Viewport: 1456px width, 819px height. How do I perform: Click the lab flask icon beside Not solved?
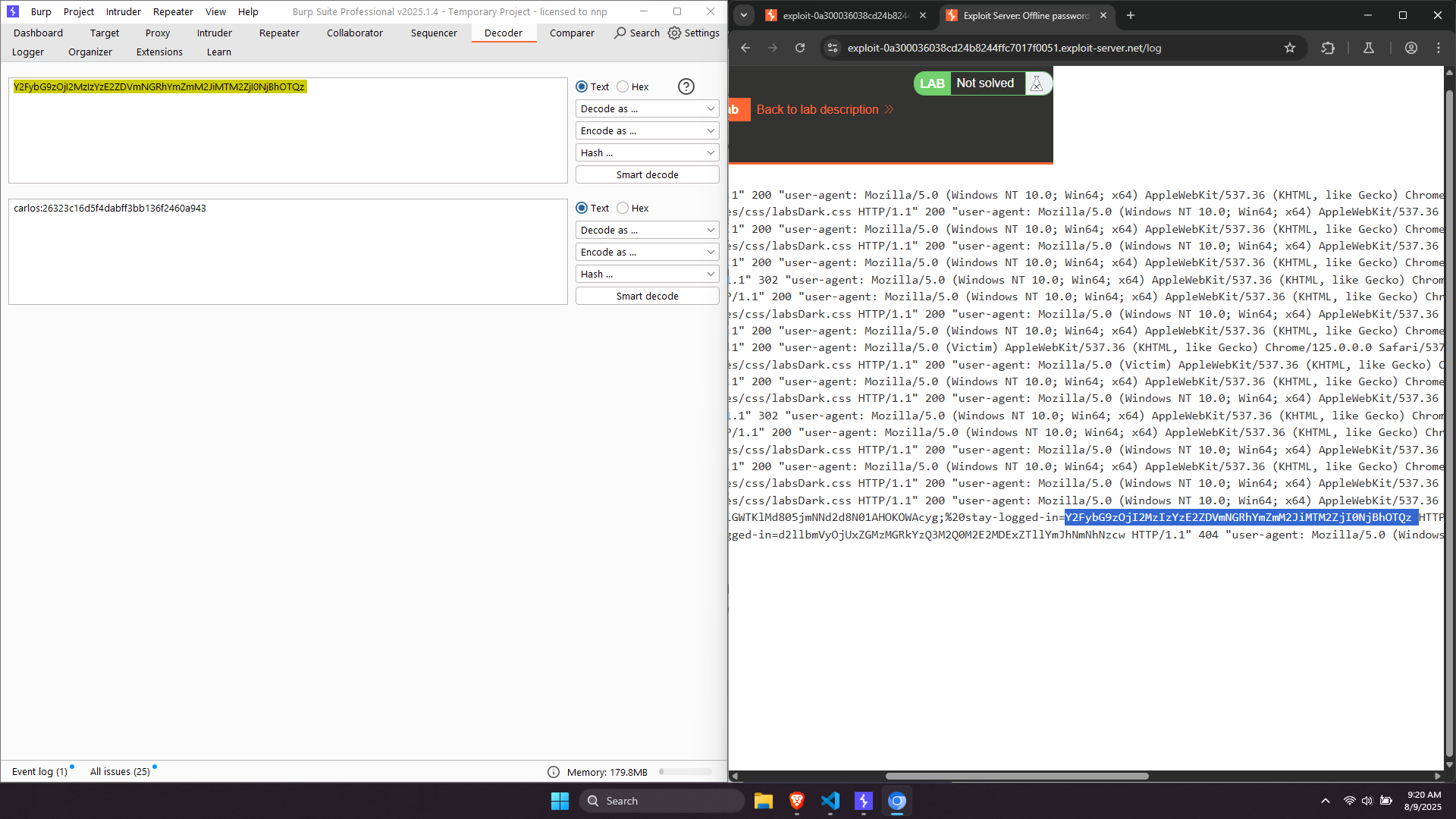[x=1037, y=83]
